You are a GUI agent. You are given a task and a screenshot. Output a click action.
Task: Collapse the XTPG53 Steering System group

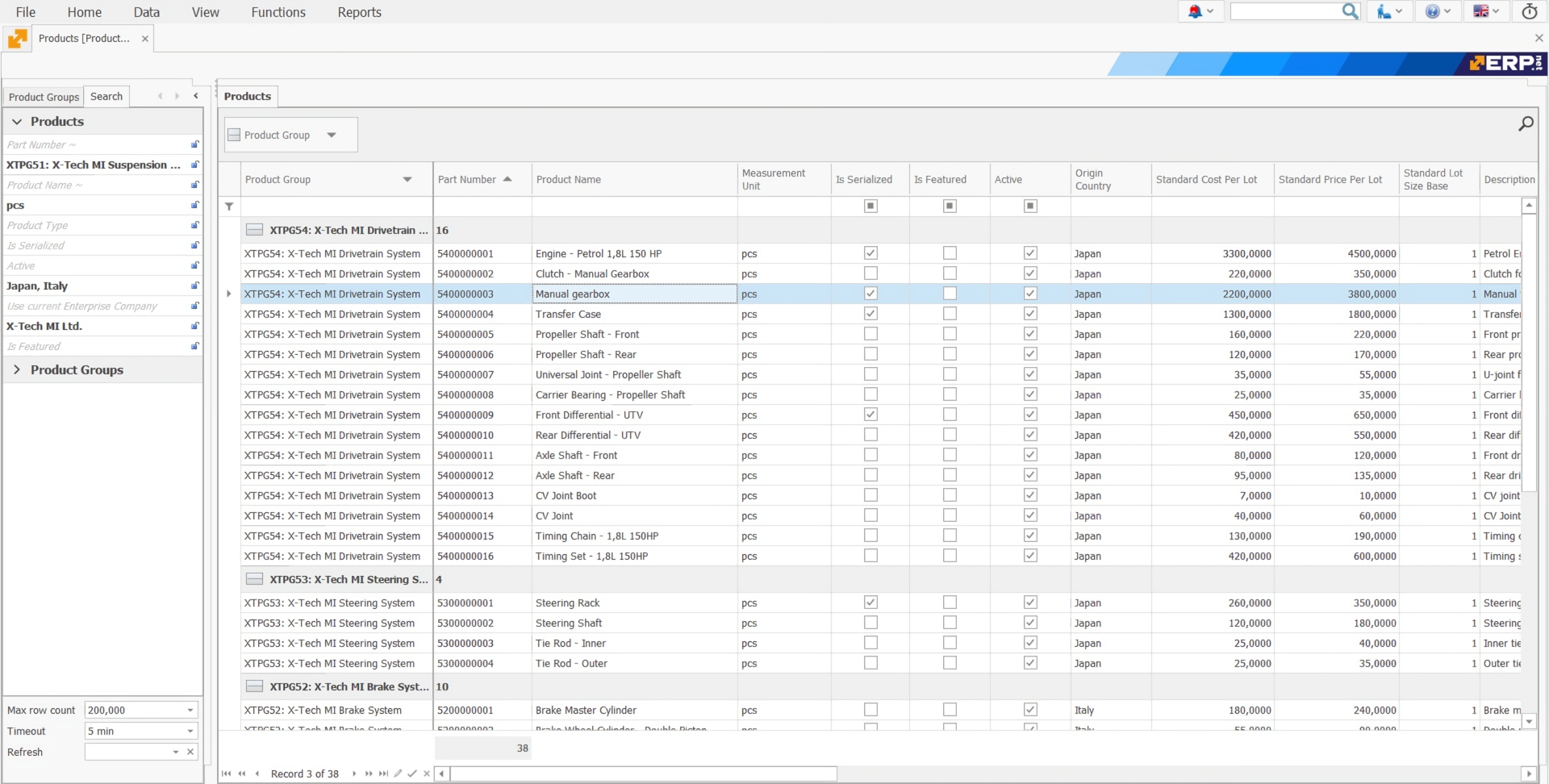(254, 579)
